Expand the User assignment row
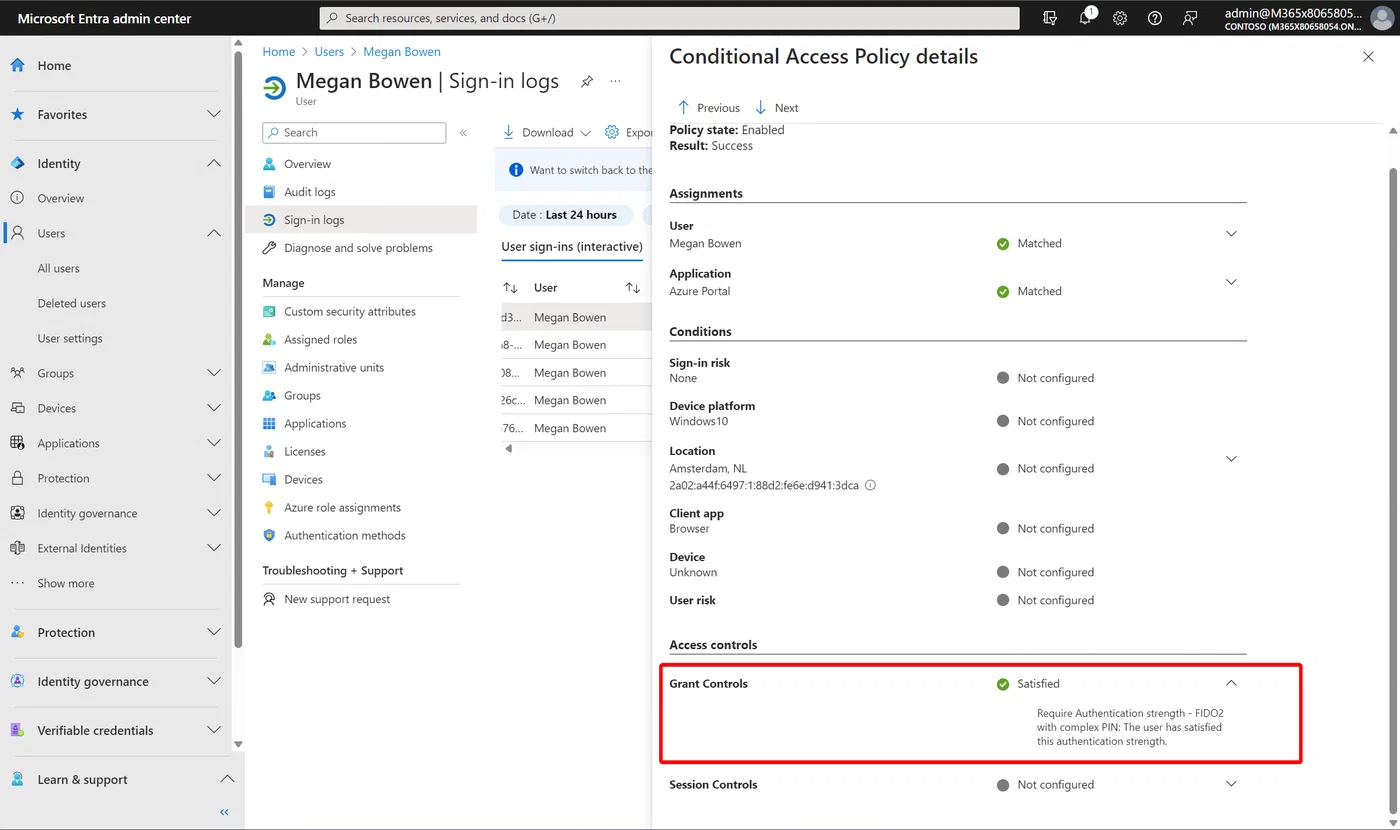 [x=1231, y=234]
